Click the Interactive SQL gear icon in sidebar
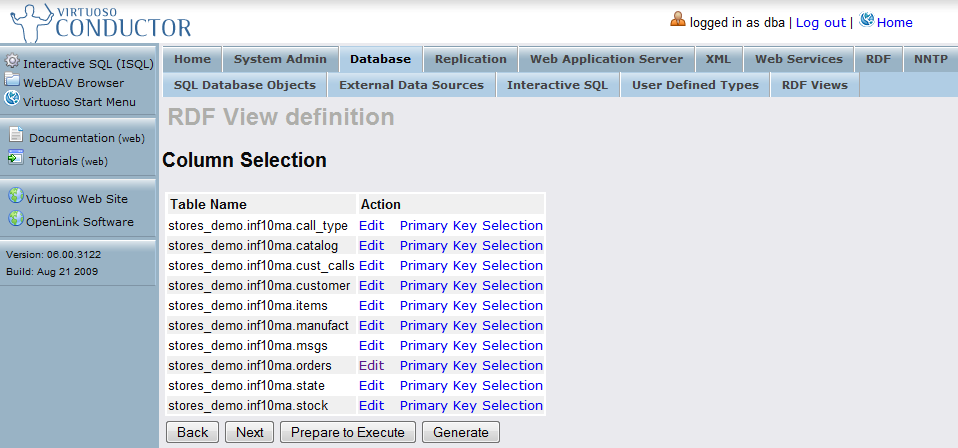Screen dimensions: 958x448 (x=12, y=62)
